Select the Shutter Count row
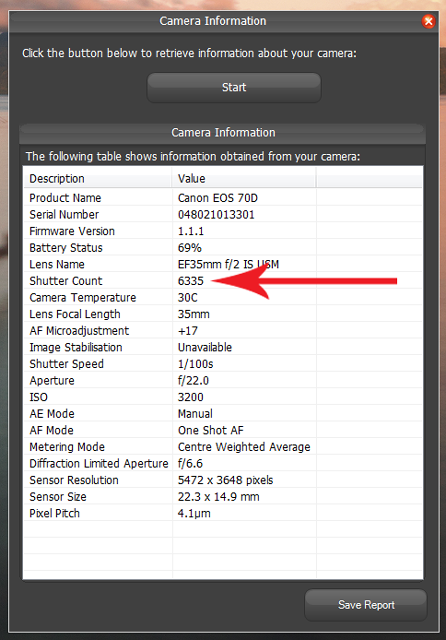The width and height of the screenshot is (446, 640). (223, 281)
